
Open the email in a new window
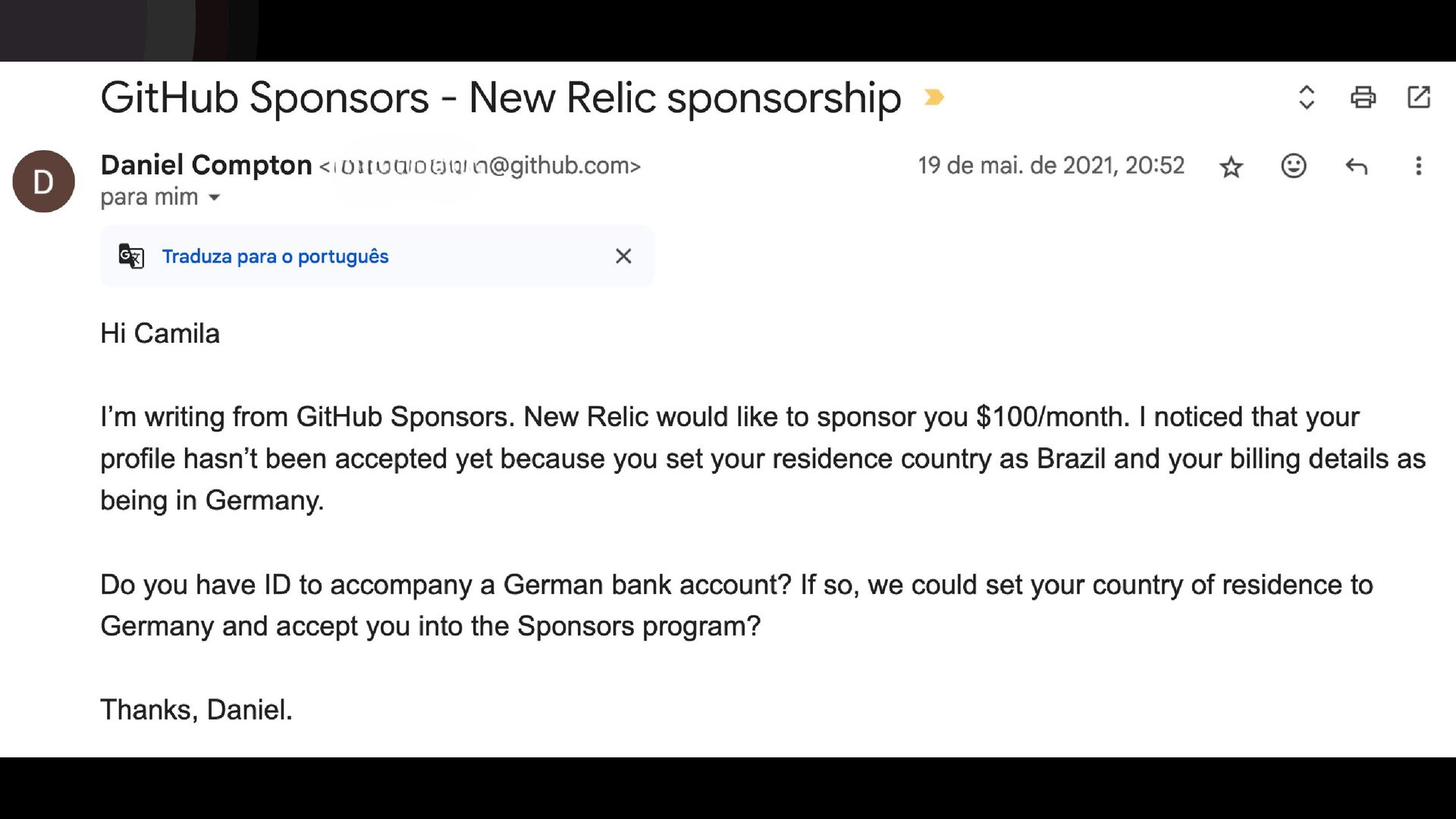point(1418,97)
